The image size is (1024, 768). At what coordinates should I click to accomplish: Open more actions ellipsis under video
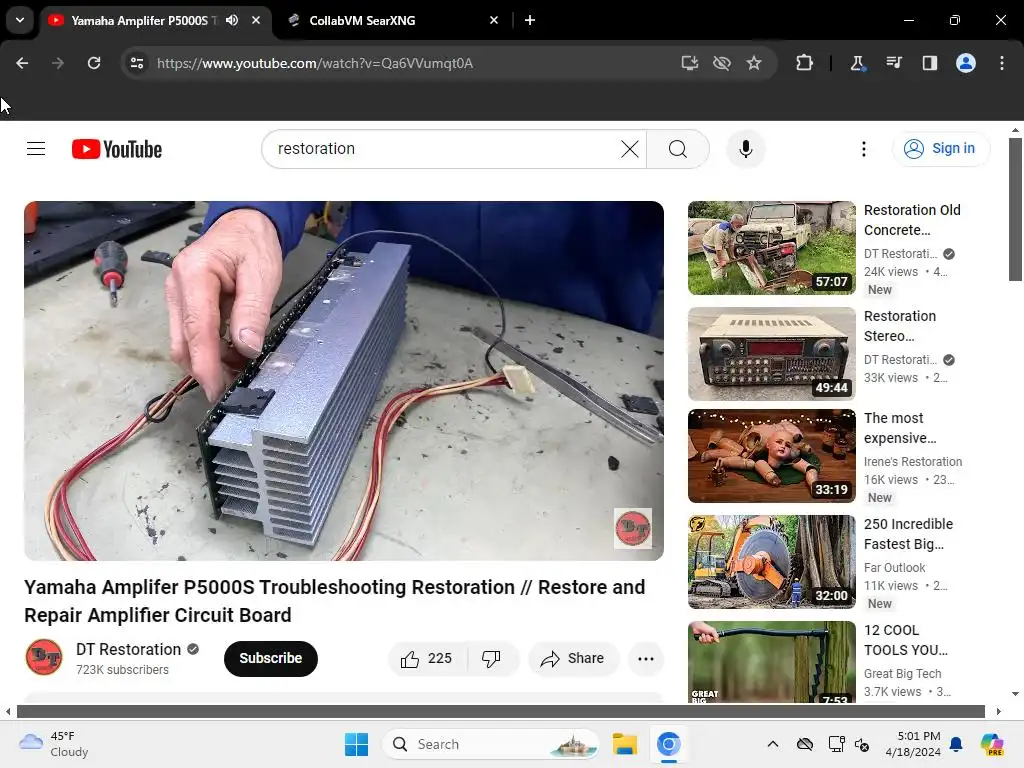pos(646,658)
